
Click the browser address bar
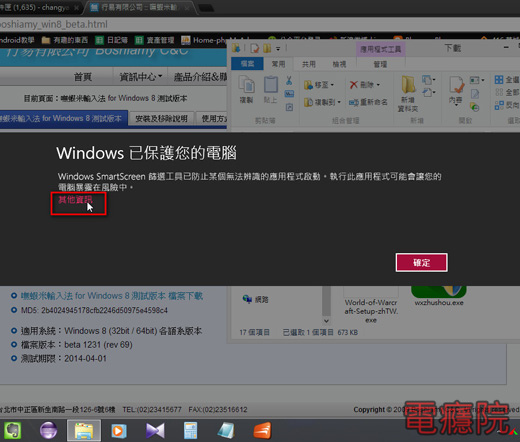click(x=260, y=24)
